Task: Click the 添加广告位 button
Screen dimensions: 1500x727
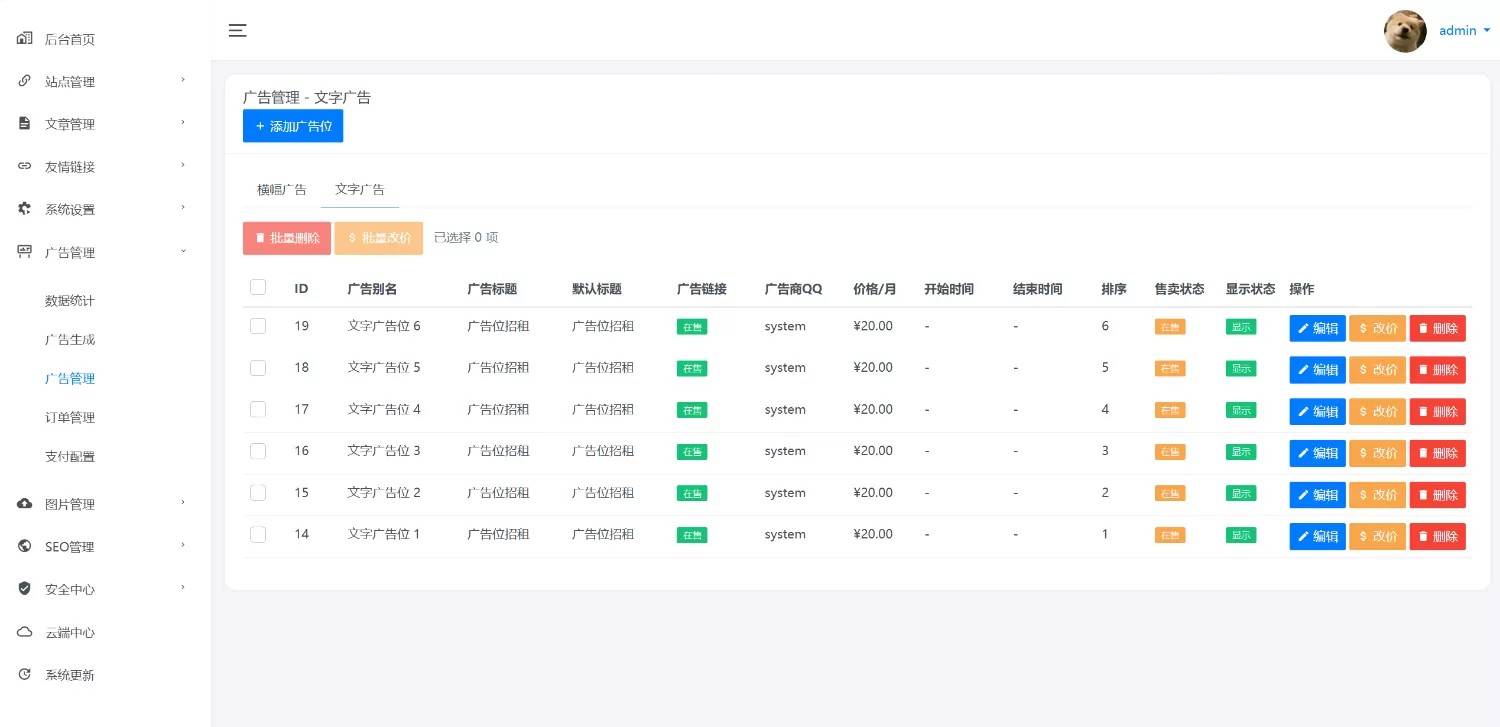Action: click(293, 126)
